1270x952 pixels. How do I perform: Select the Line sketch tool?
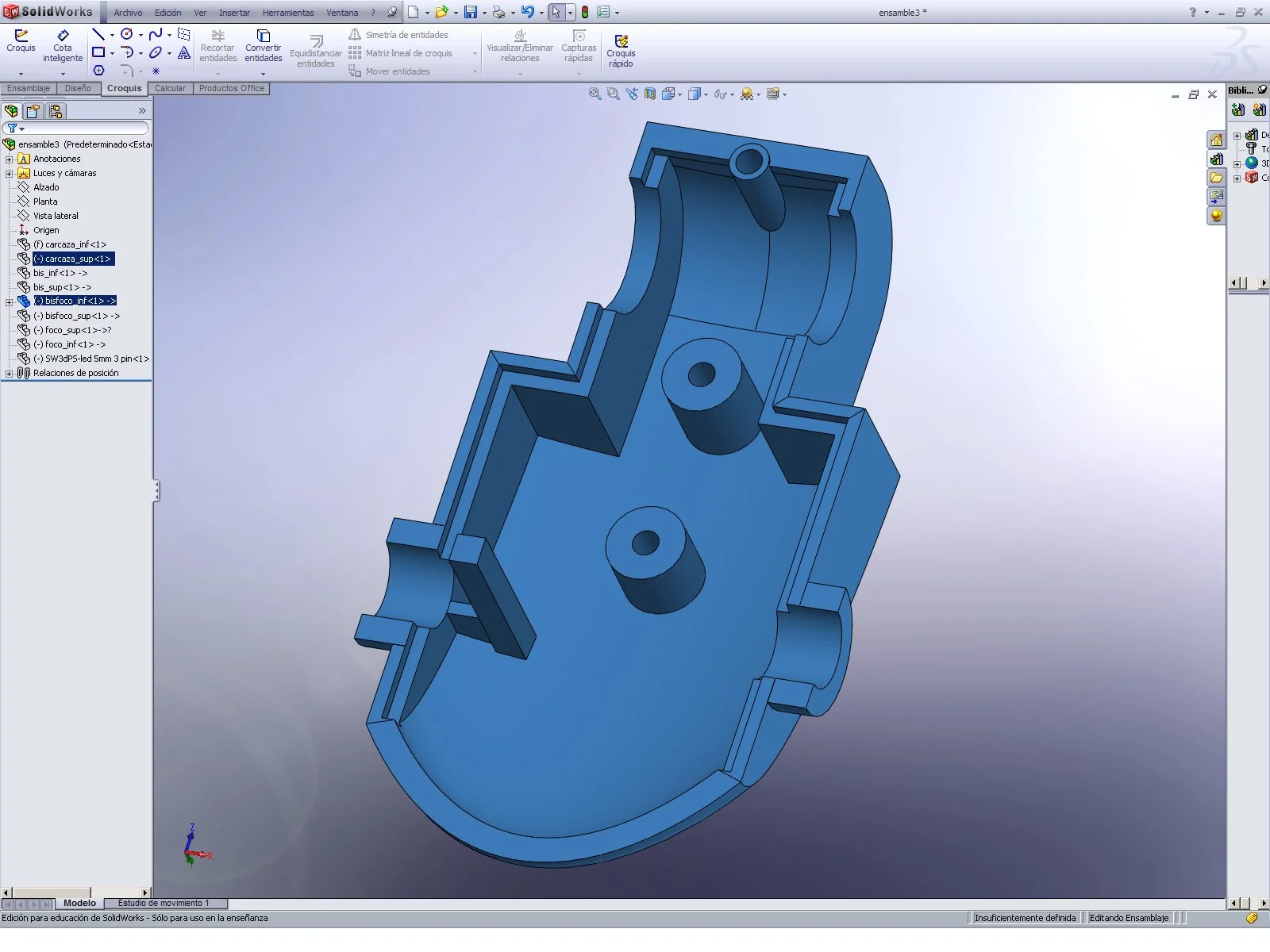coord(98,34)
